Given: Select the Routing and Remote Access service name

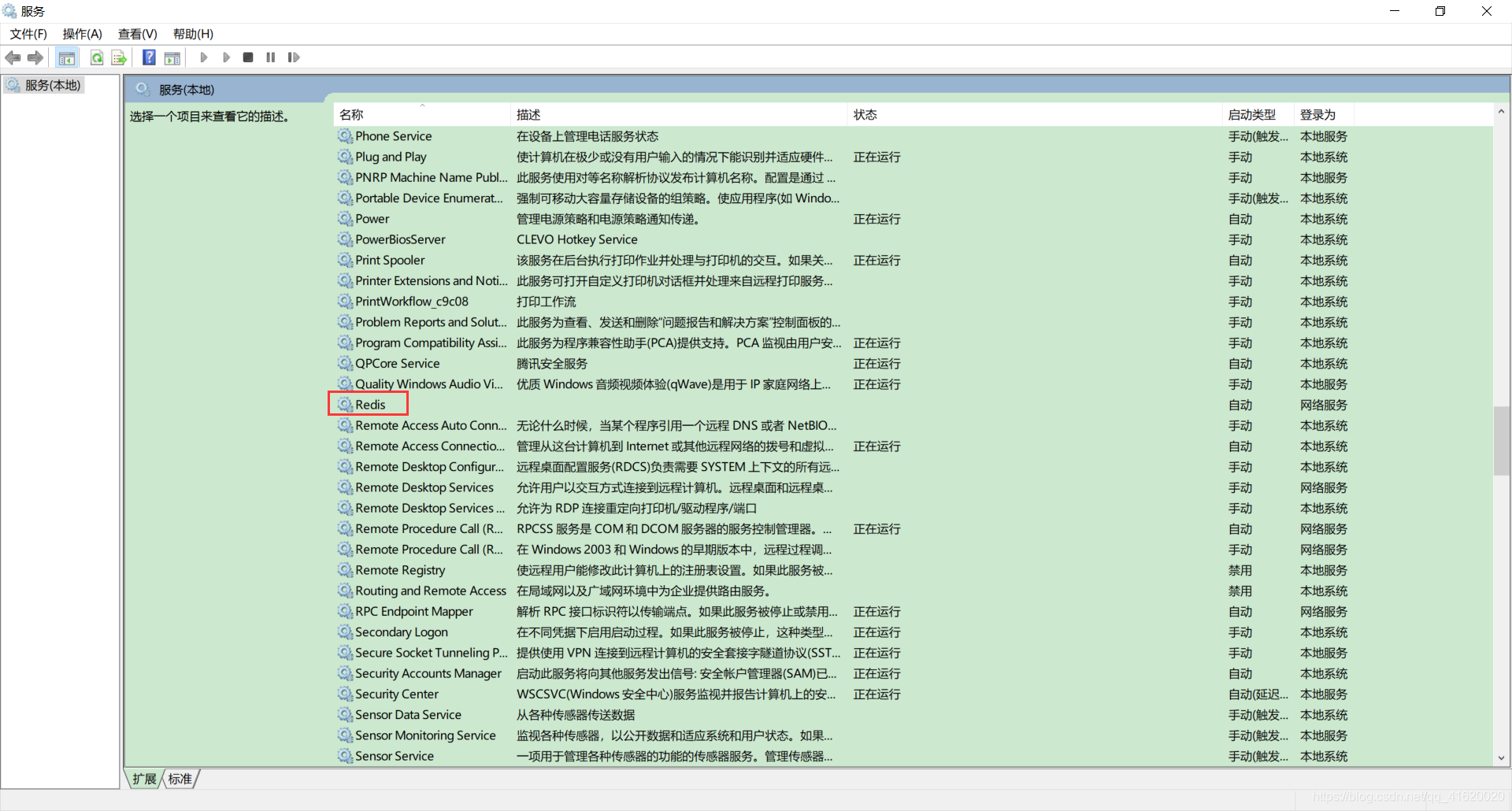Looking at the screenshot, I should tap(431, 591).
